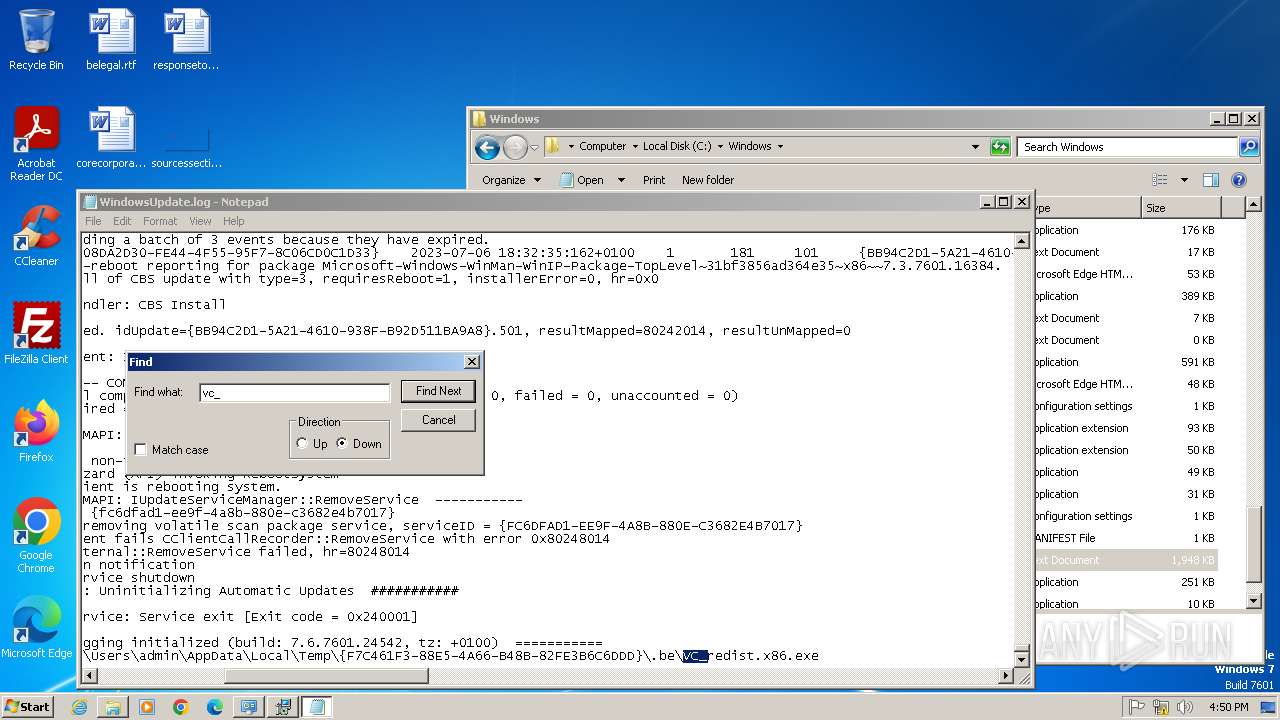Open Internet Explorer from taskbar

pos(79,707)
